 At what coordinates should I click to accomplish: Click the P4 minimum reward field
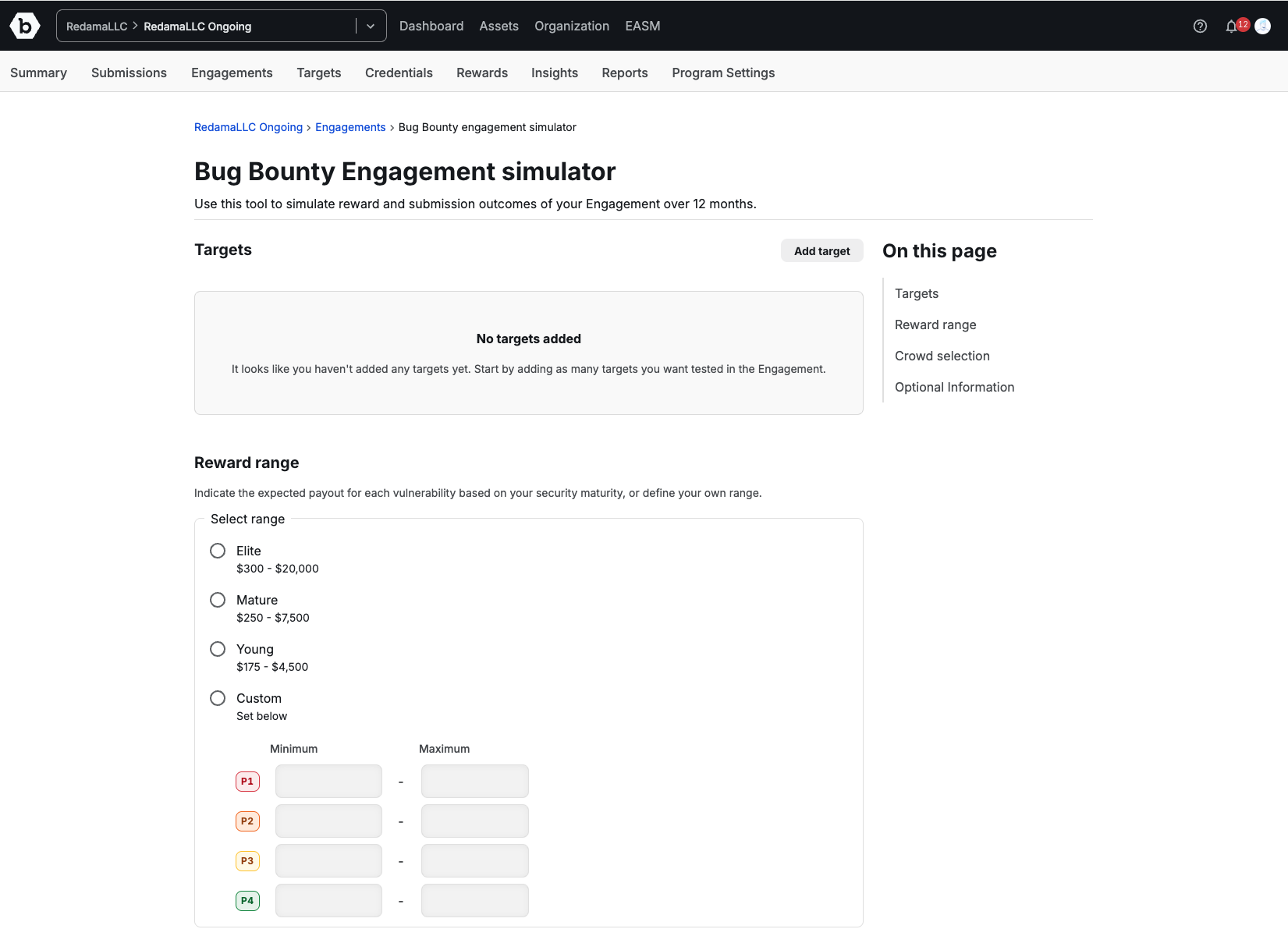point(328,900)
